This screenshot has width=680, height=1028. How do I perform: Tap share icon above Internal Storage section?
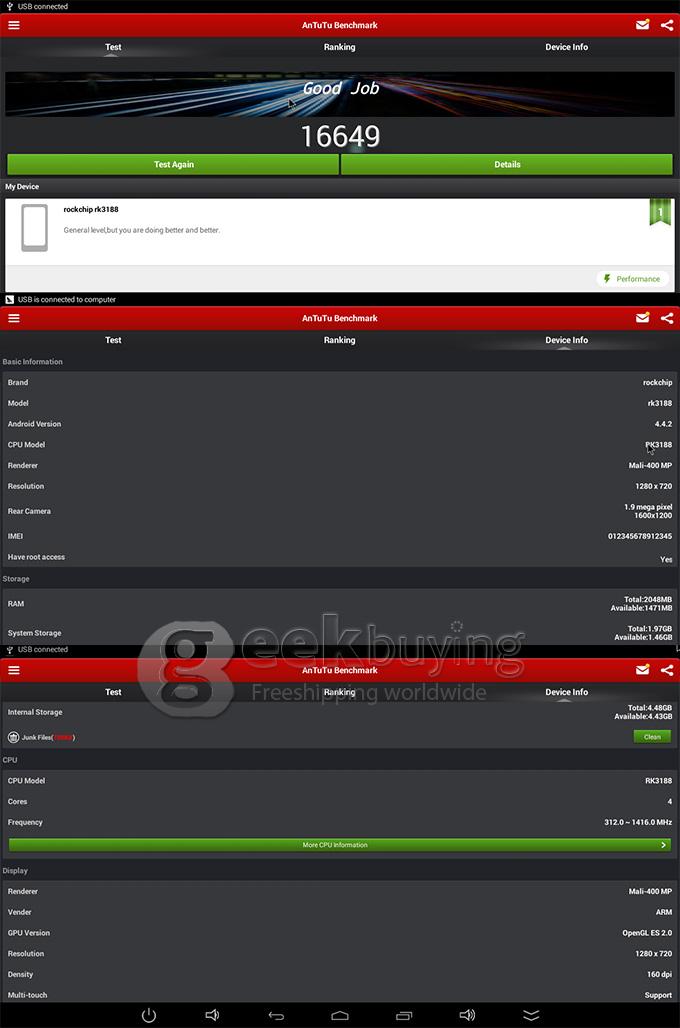click(x=667, y=670)
